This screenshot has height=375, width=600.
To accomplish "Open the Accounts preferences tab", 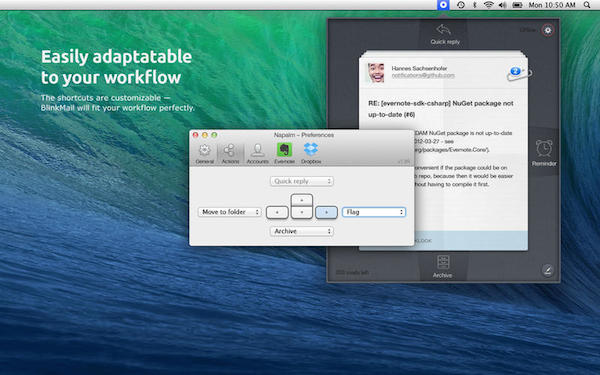I will point(258,153).
